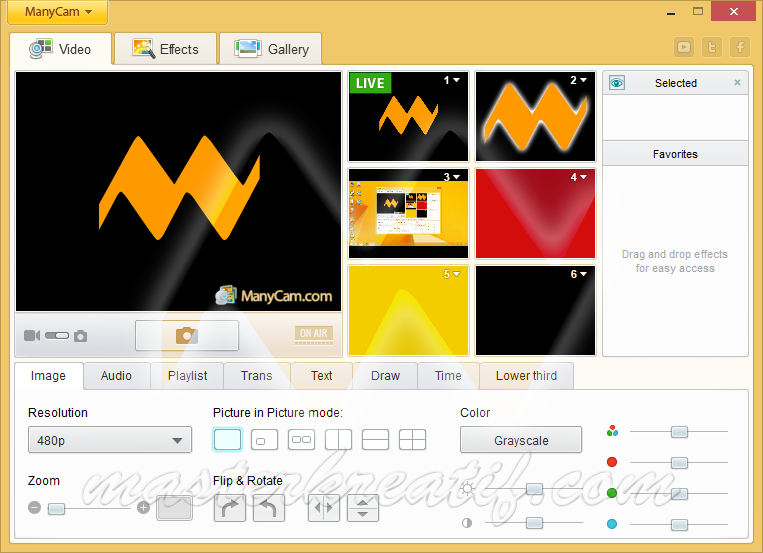Open the Time tab
763x553 pixels.
448,376
